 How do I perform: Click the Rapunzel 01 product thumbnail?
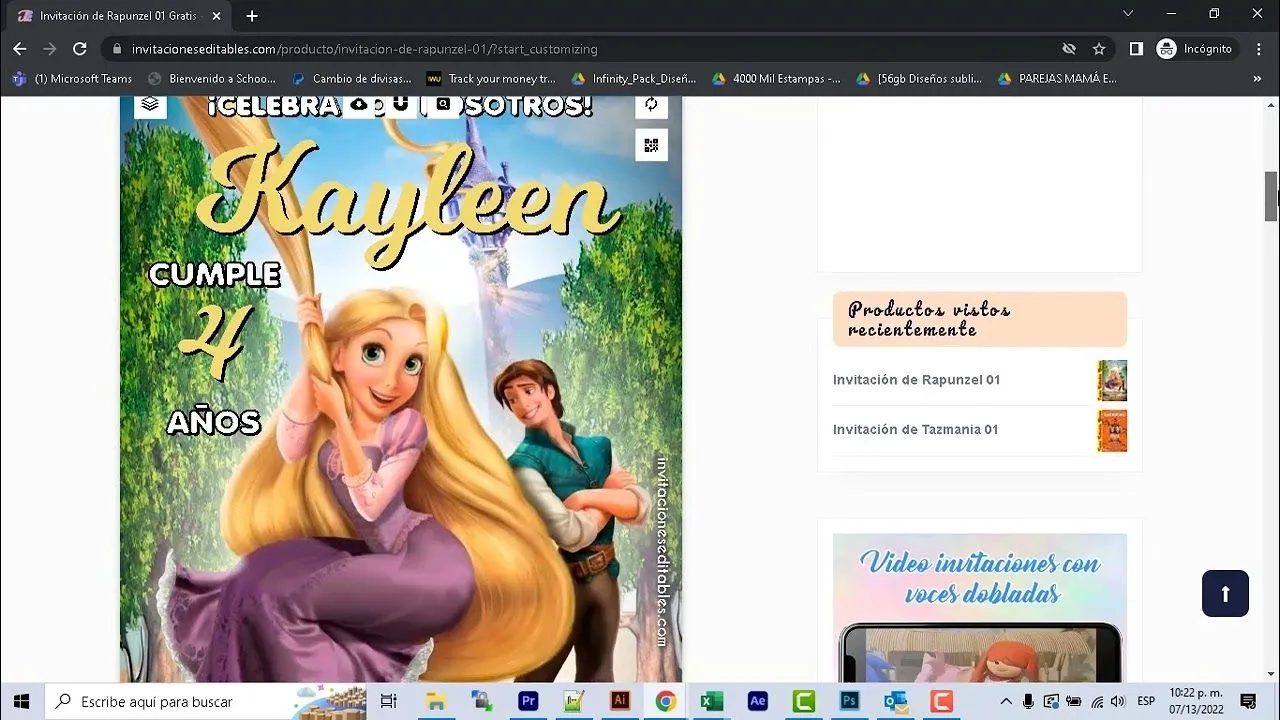(x=1112, y=380)
